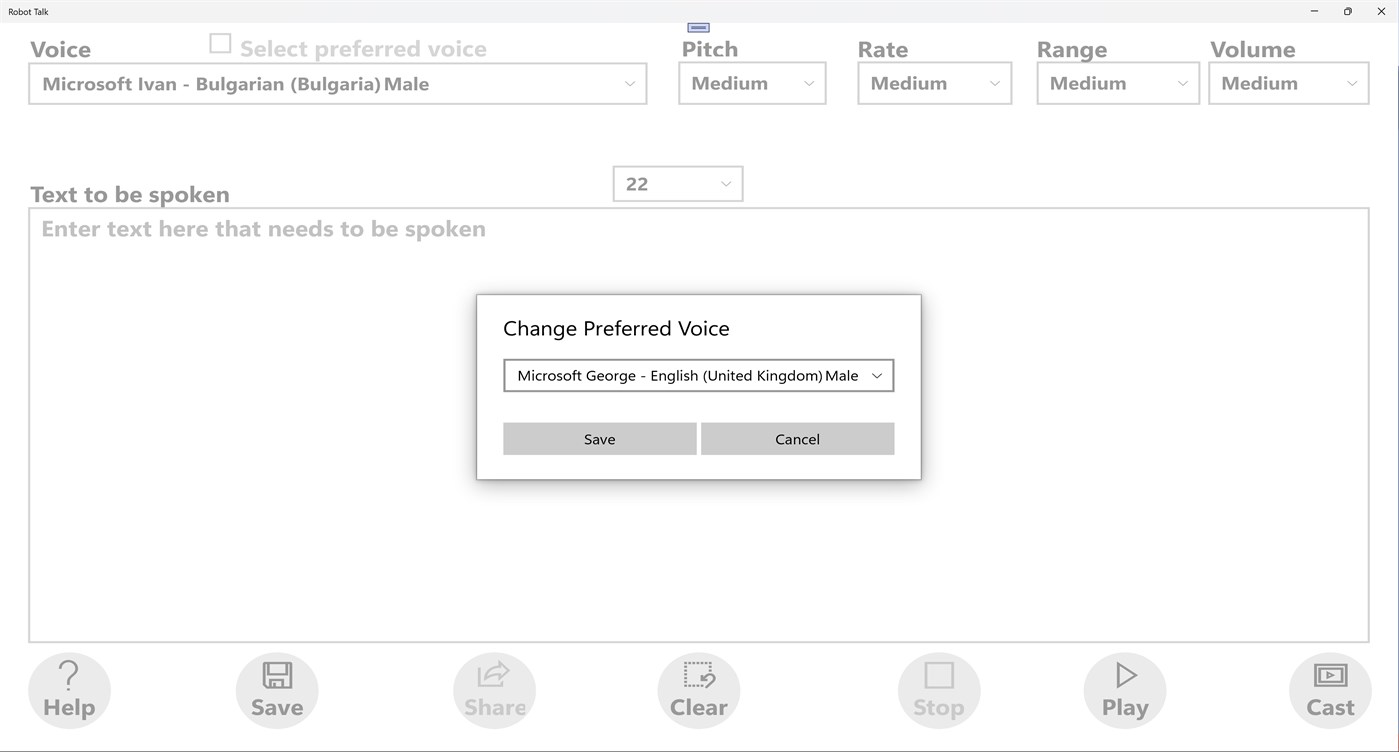Click the small expander above Pitch

pos(697,26)
